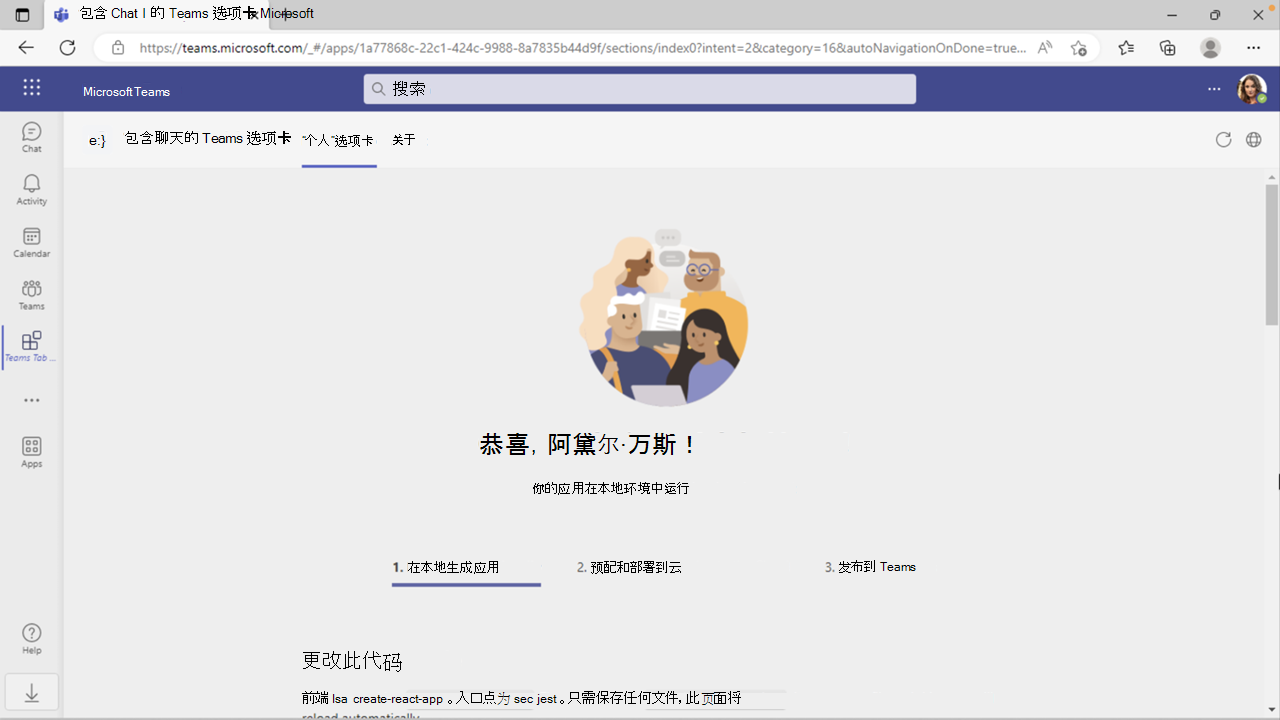This screenshot has height=720, width=1280.
Task: Open Teams settings and more ellipsis
Action: coord(1214,89)
